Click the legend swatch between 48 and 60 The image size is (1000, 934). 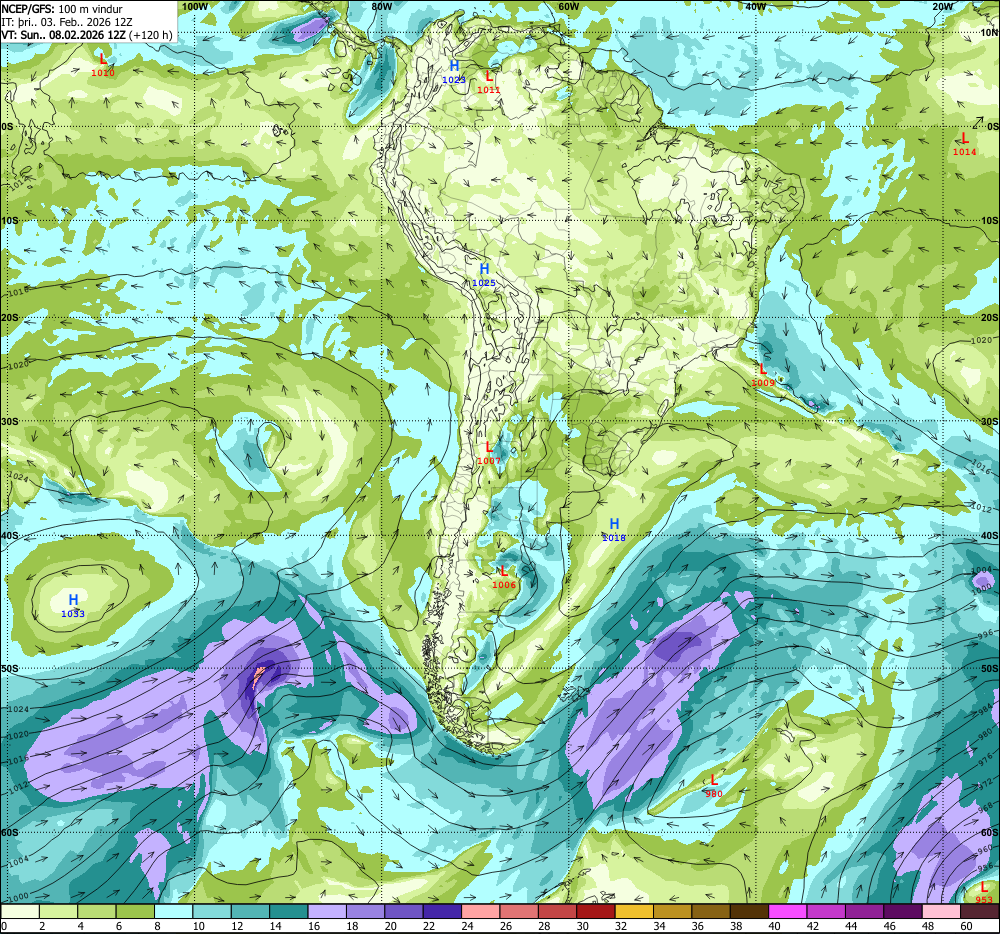(941, 911)
